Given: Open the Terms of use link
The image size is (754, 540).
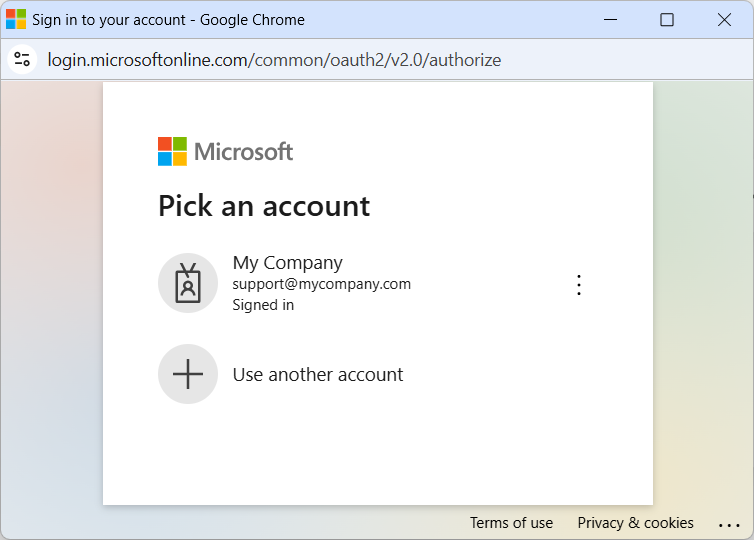Looking at the screenshot, I should pyautogui.click(x=511, y=523).
